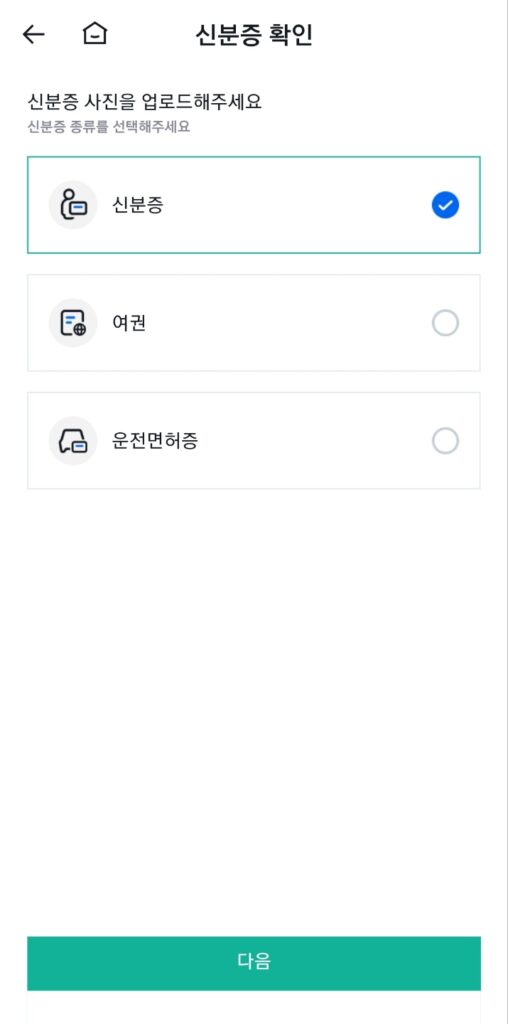Click the green-bordered selected option card
The image size is (508, 1024).
254,205
